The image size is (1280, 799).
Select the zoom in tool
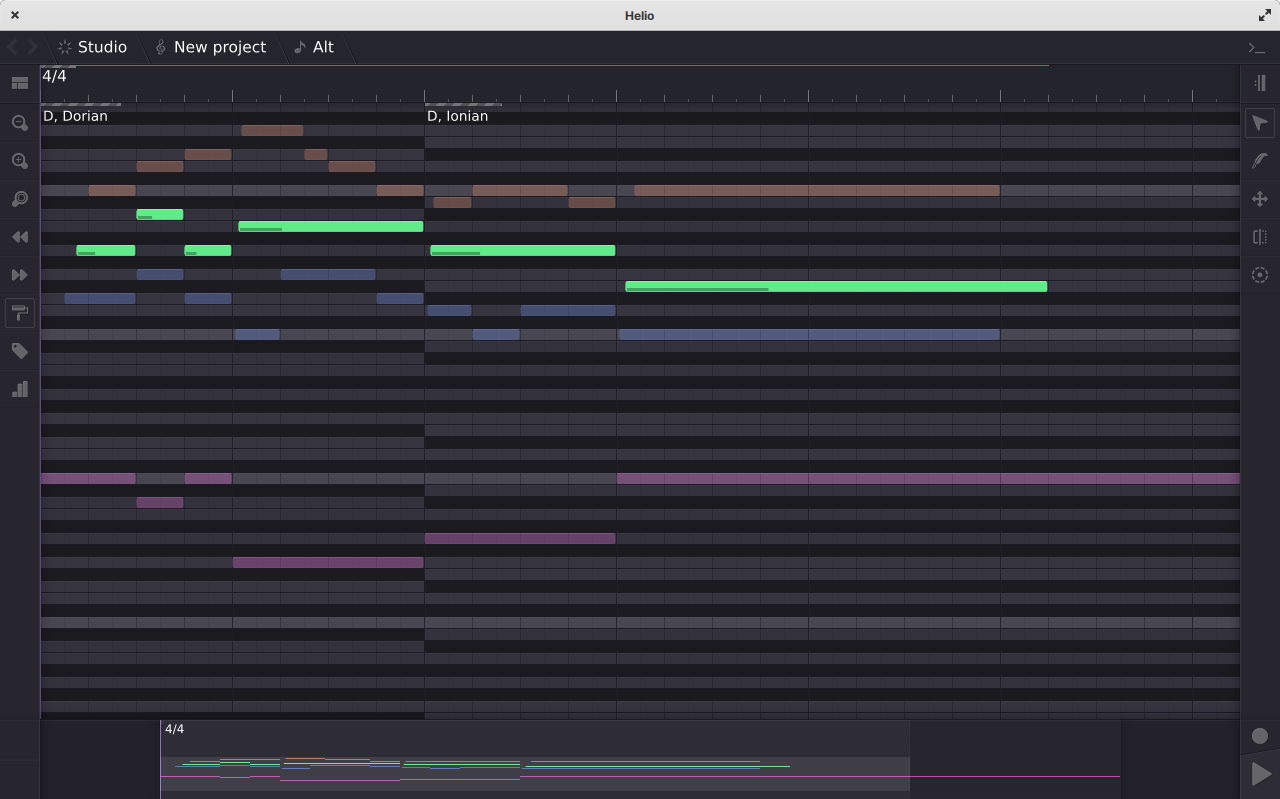(x=20, y=161)
